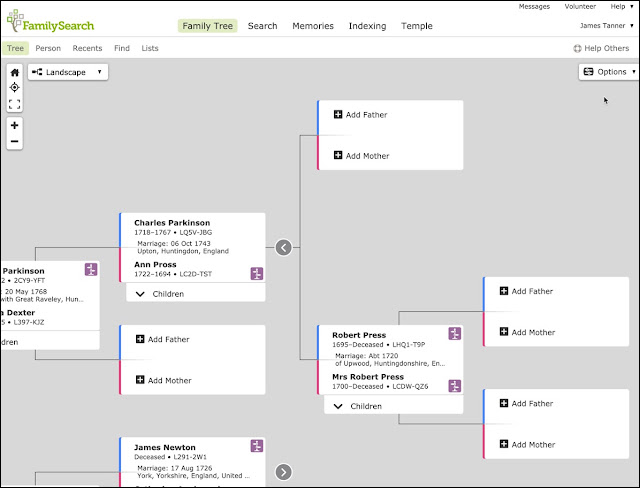Click Marriage: 17 Aug 1726 text

(x=175, y=468)
